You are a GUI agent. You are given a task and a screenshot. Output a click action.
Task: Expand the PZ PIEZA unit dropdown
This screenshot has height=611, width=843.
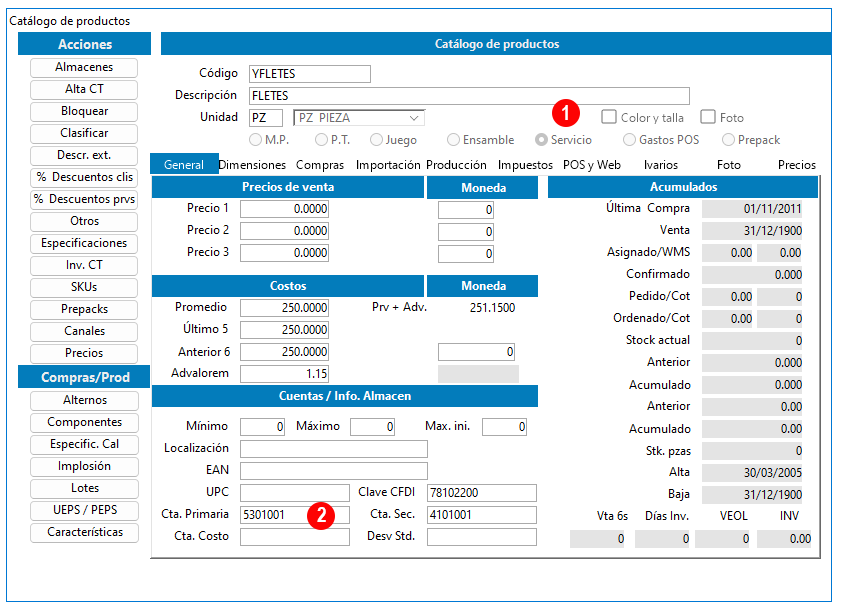point(413,118)
